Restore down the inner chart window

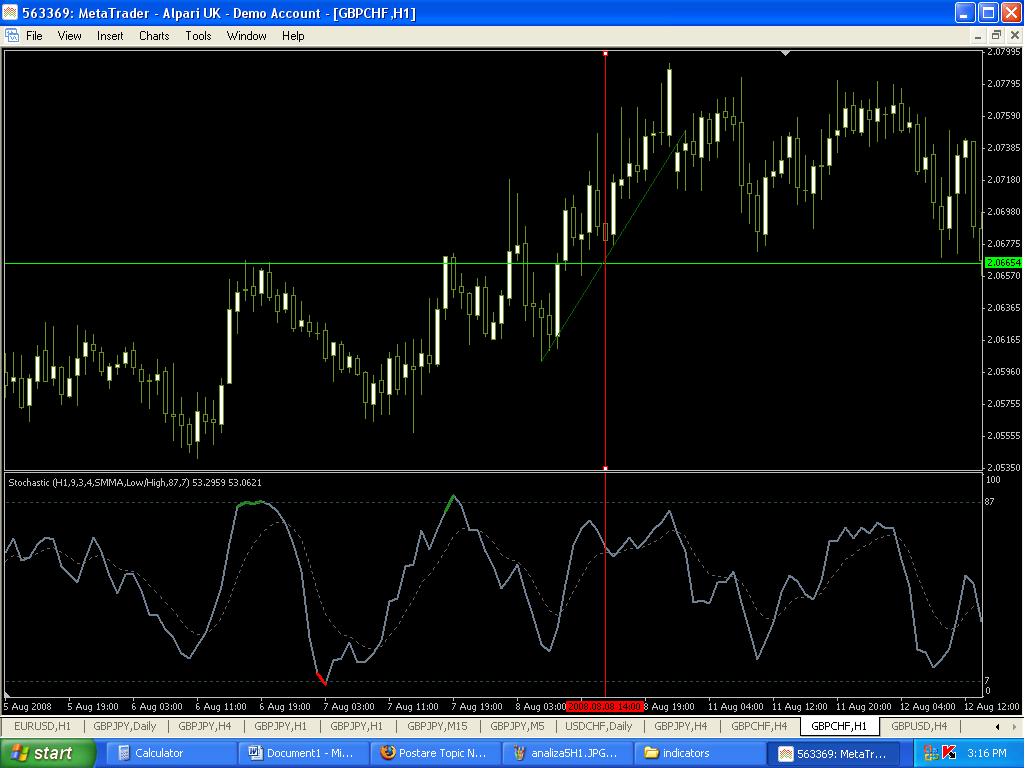[996, 35]
